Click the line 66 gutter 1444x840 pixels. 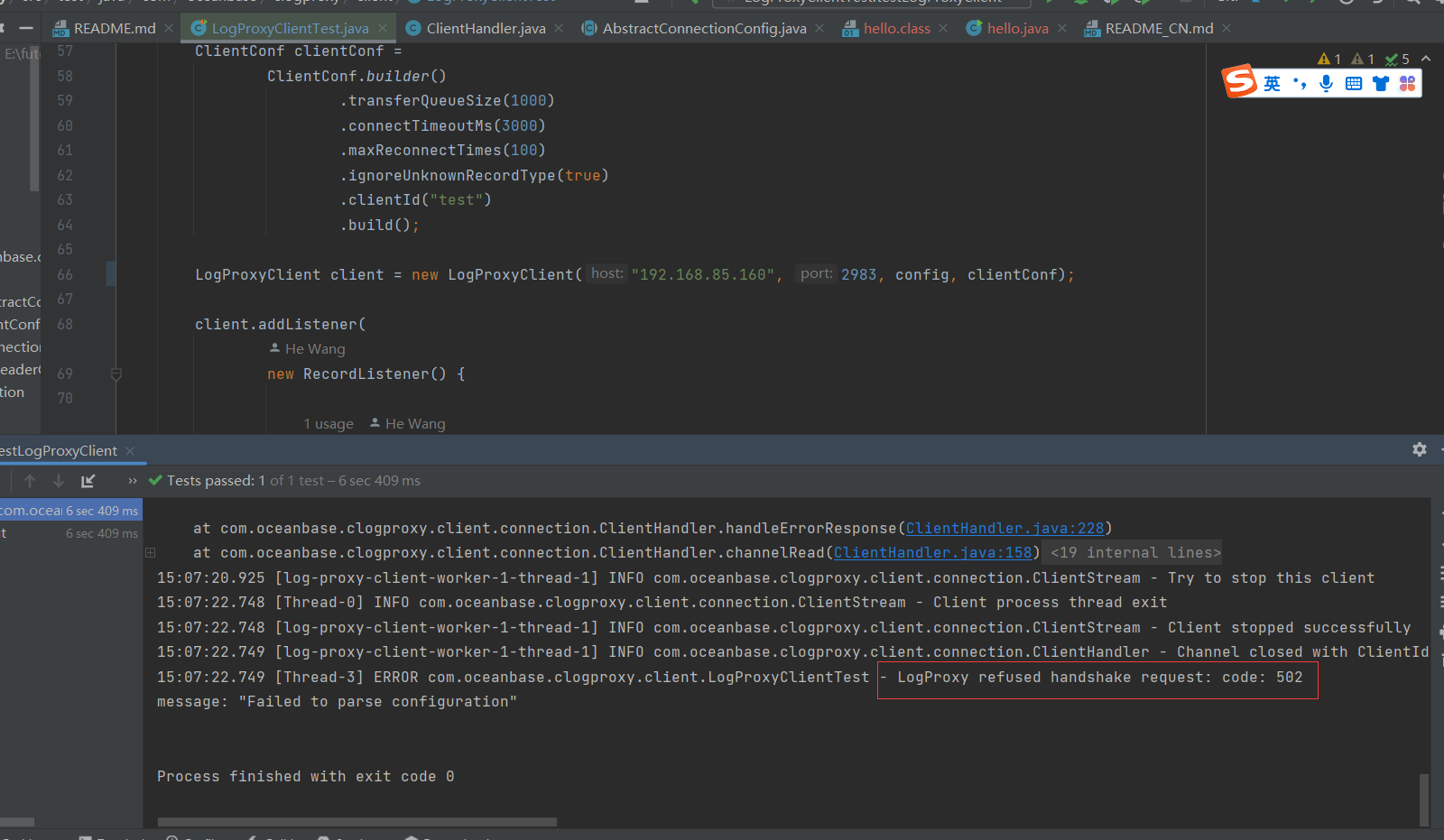(65, 274)
